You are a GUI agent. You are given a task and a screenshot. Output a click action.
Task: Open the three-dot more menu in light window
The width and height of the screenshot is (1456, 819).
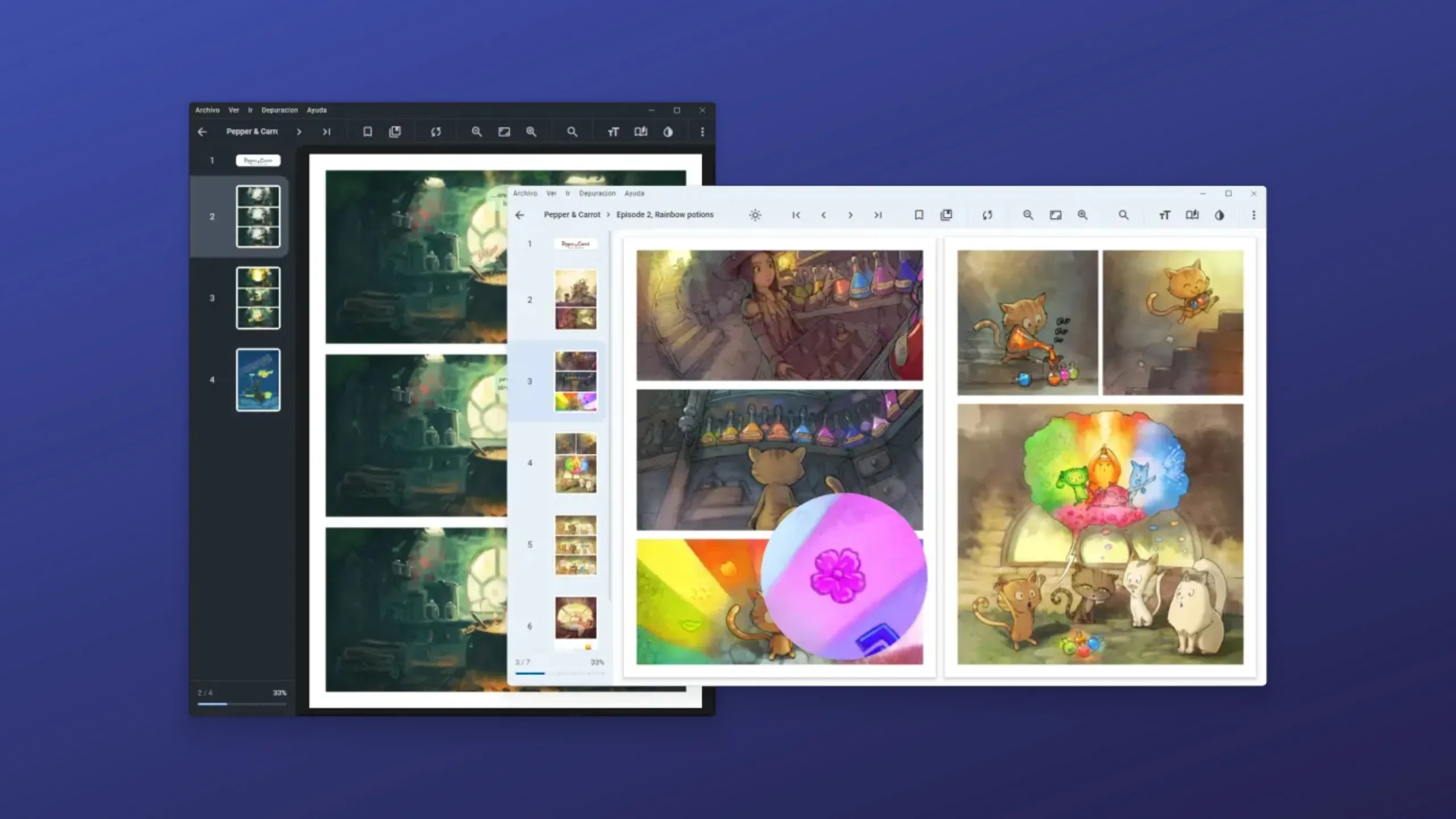[x=1253, y=215]
